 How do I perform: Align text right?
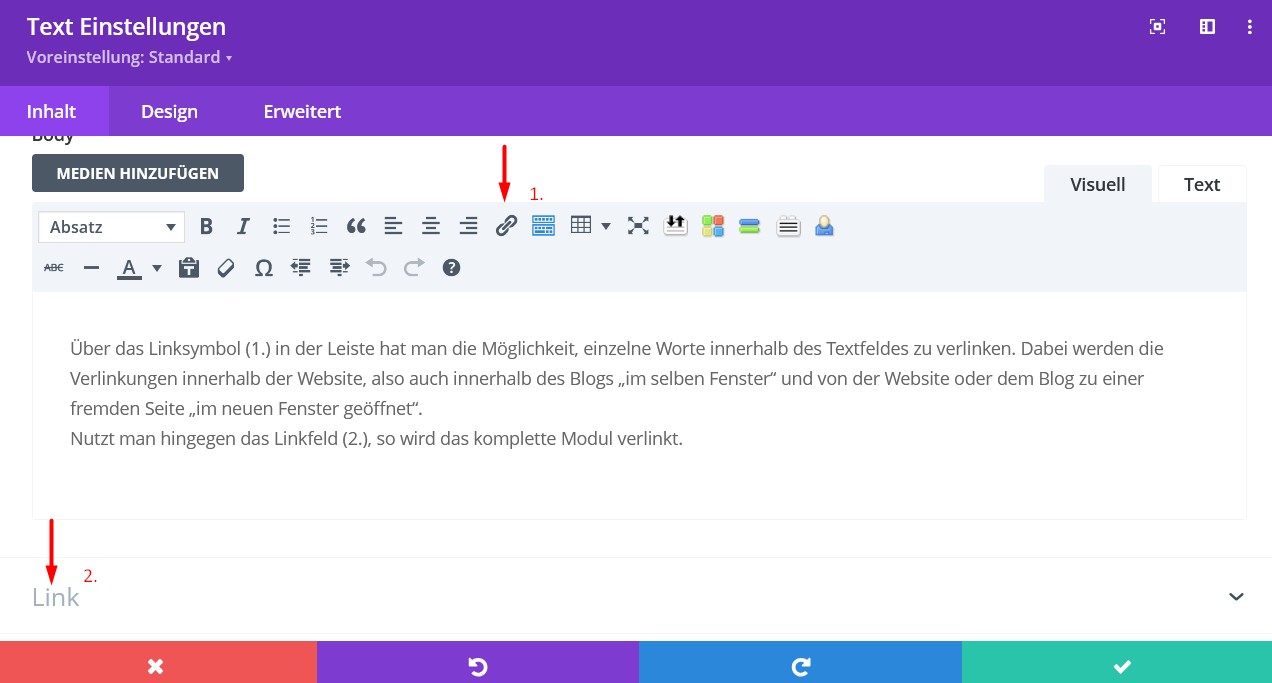(x=468, y=226)
